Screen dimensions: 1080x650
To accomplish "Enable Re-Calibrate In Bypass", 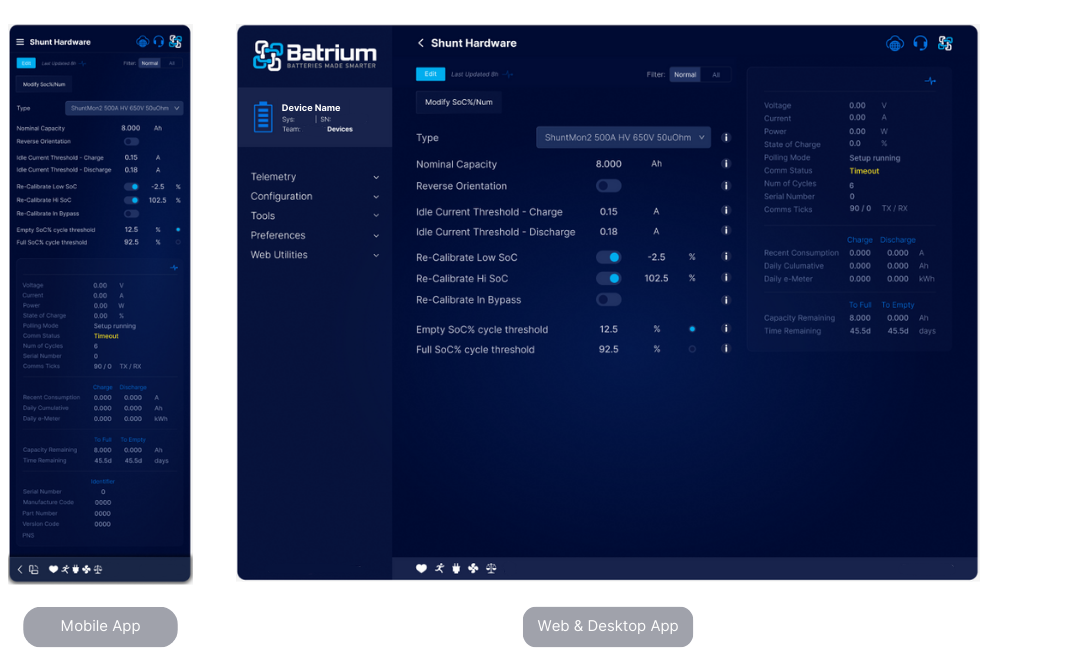I will click(x=608, y=299).
